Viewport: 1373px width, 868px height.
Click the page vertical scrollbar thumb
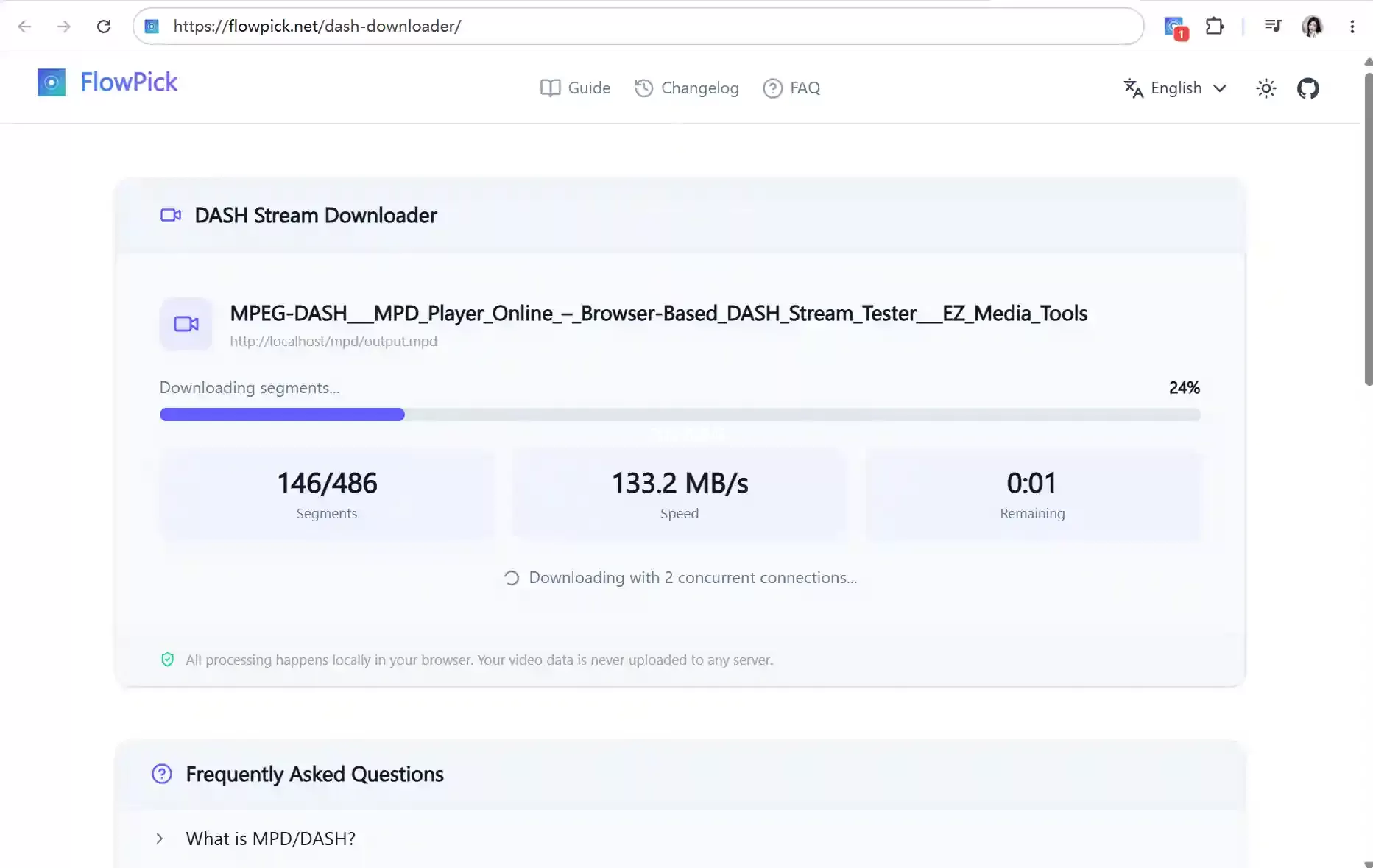pos(1368,228)
